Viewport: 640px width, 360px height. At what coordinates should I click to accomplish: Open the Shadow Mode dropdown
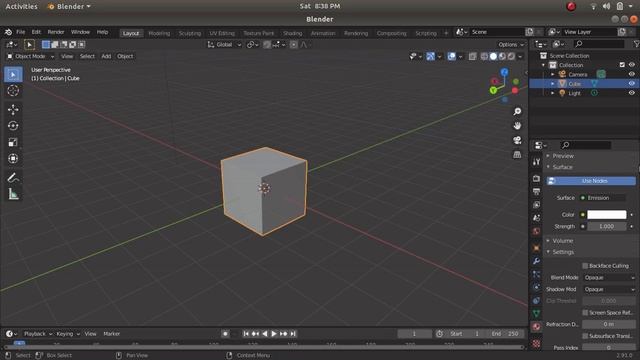pos(609,289)
